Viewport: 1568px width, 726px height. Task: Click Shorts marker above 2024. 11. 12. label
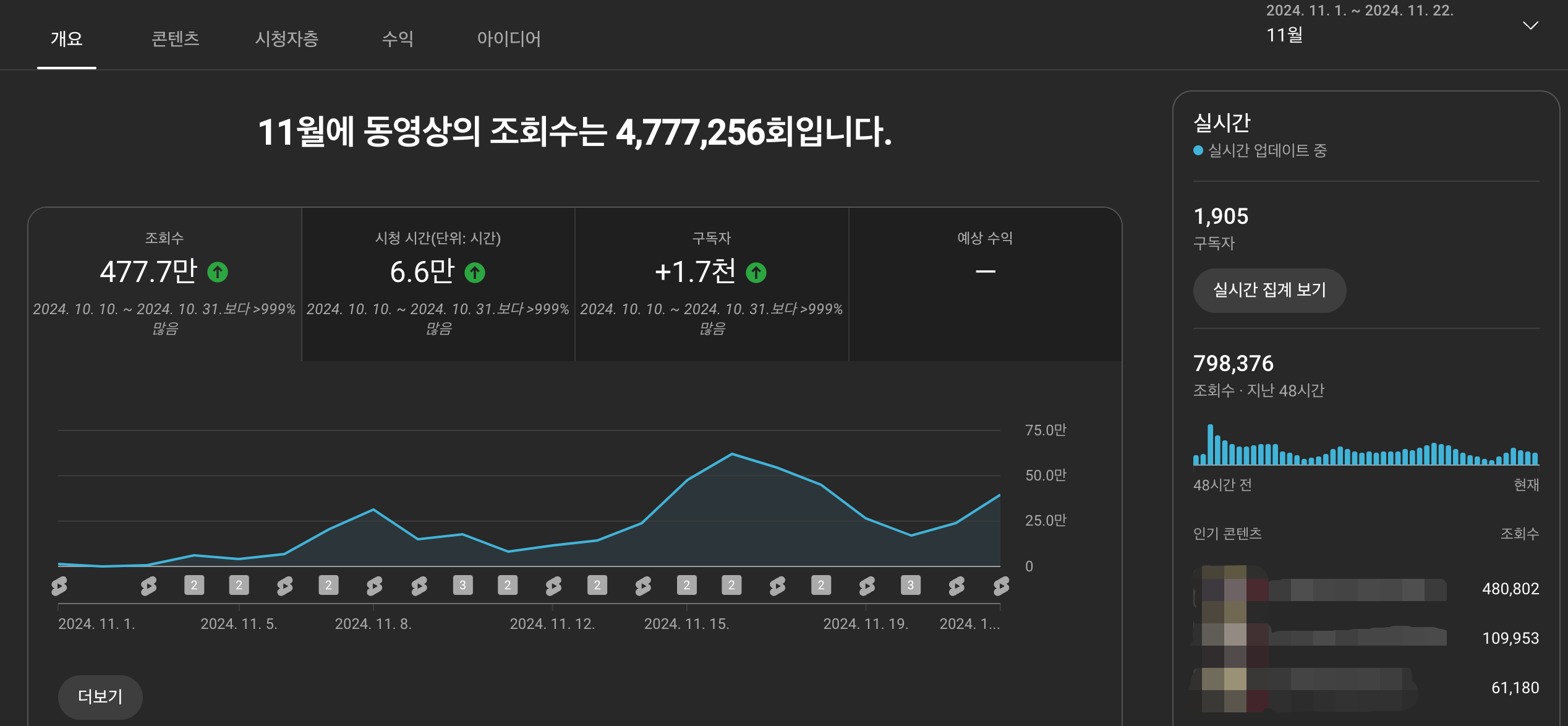tap(553, 586)
